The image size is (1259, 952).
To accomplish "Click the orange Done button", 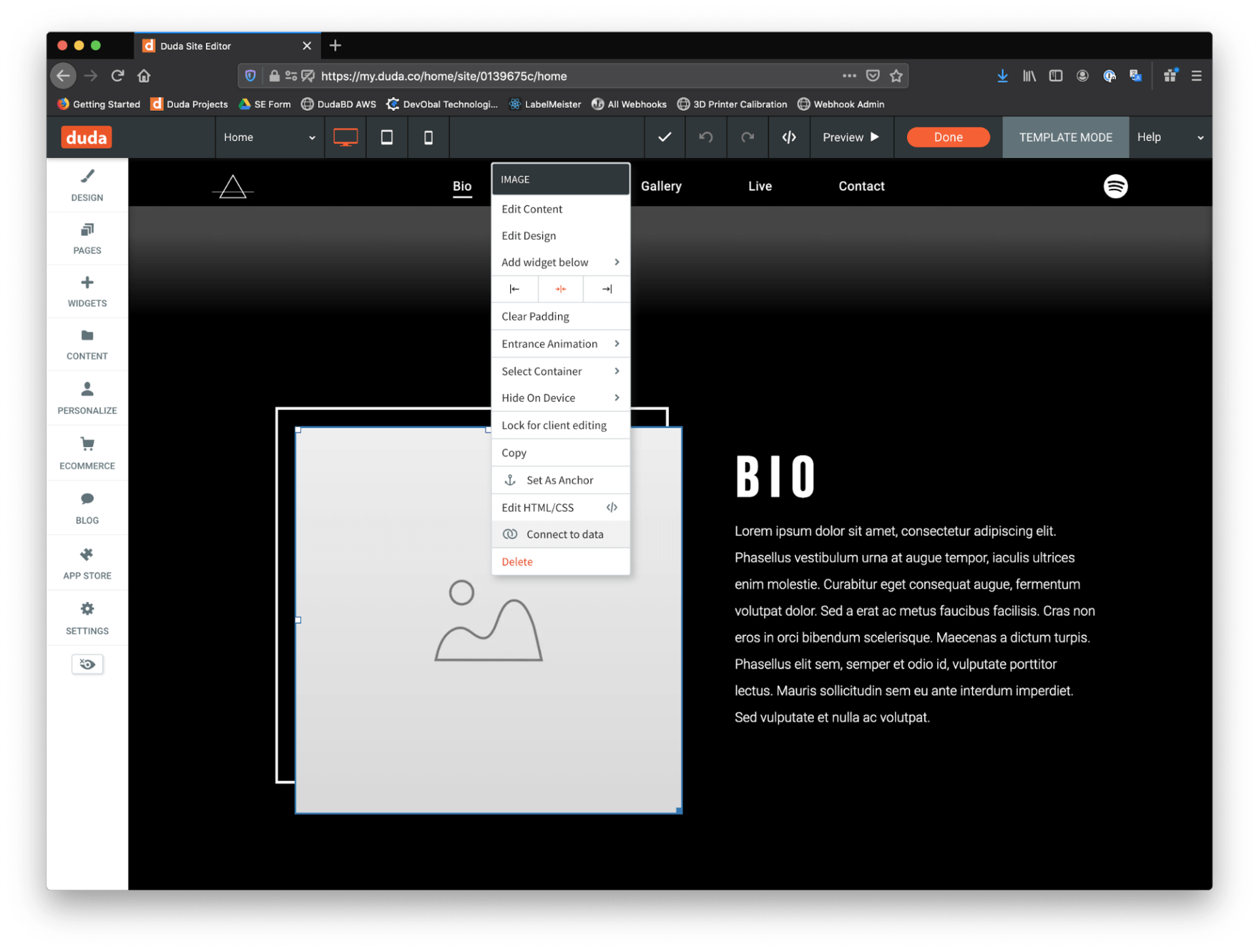I will click(x=948, y=137).
